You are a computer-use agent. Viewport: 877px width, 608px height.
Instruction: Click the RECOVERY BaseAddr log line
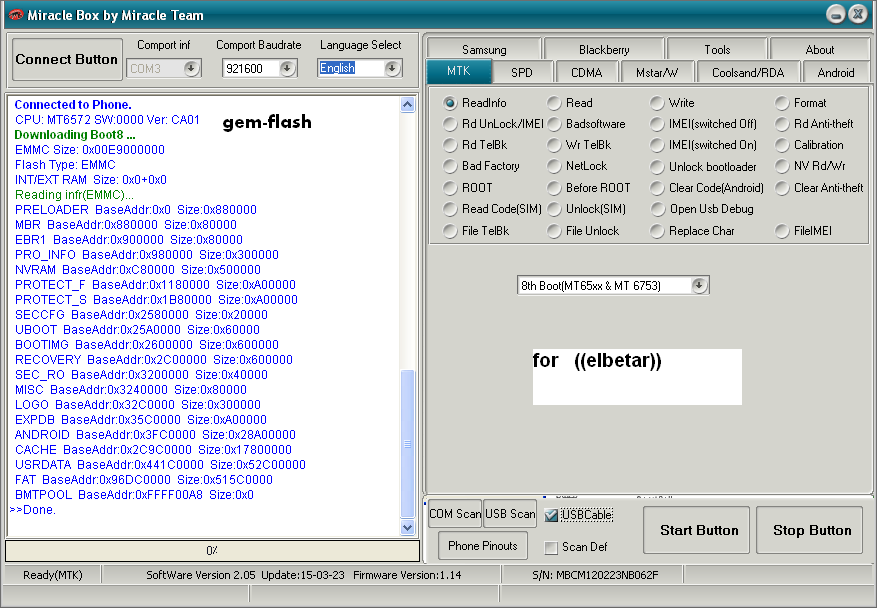point(154,360)
